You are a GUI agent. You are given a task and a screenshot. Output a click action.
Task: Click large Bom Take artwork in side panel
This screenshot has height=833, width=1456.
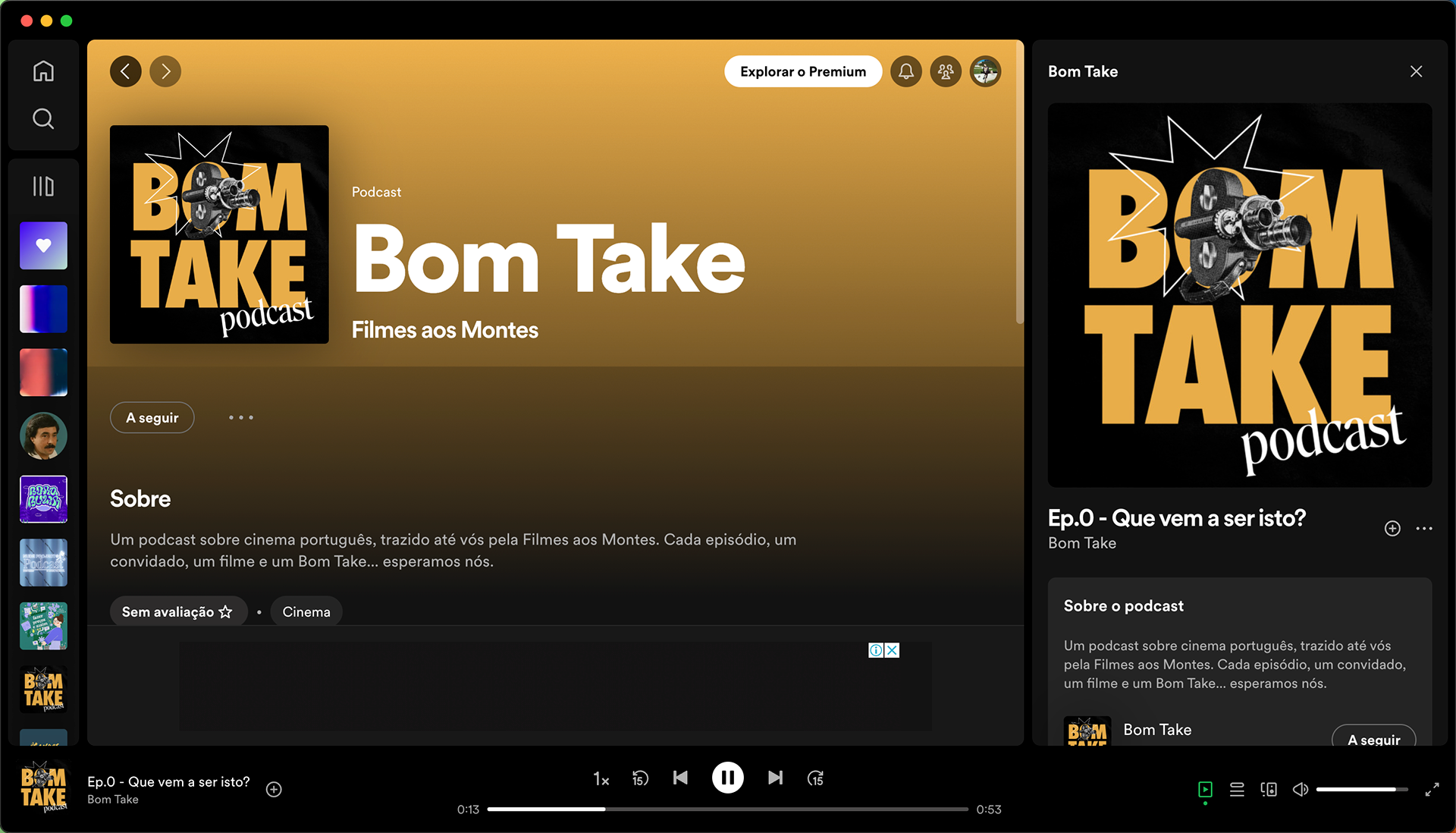[x=1240, y=295]
